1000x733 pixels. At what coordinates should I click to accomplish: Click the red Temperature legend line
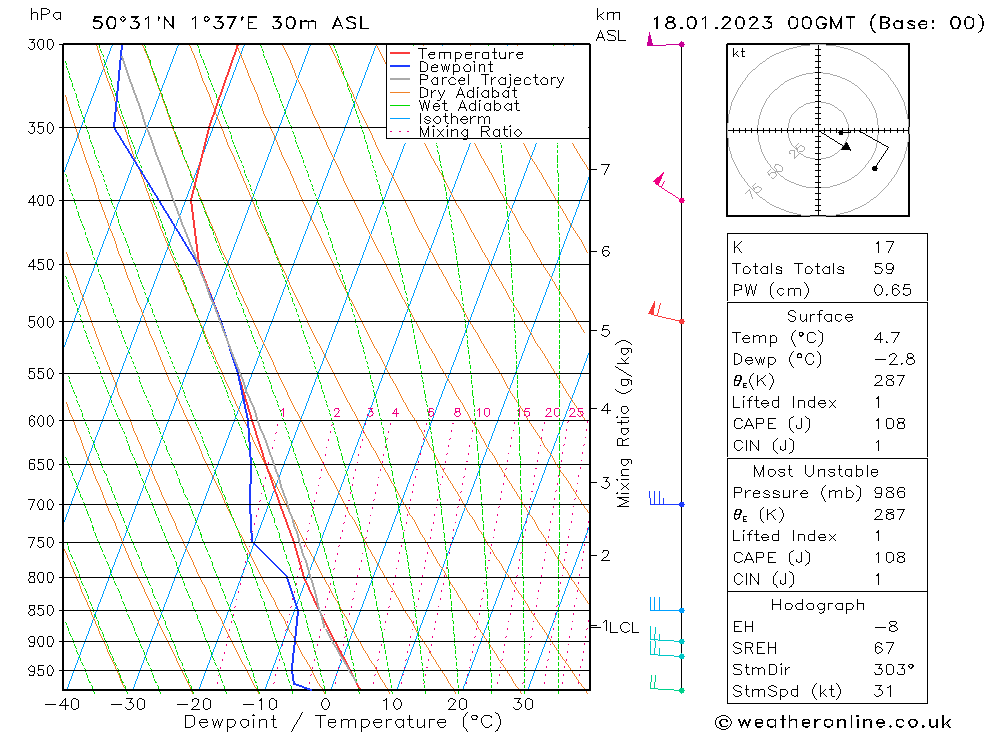pyautogui.click(x=400, y=54)
